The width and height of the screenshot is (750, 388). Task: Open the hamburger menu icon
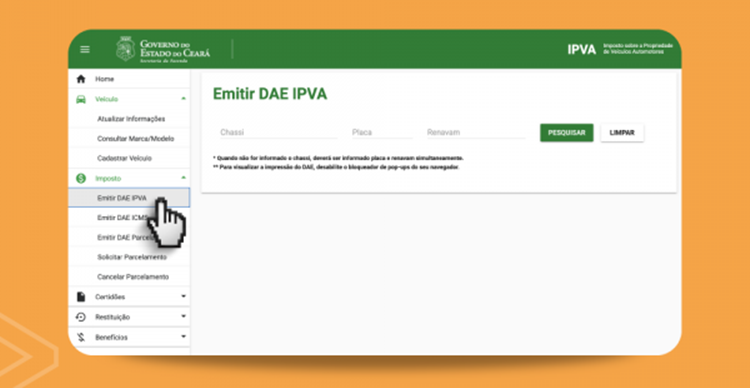coord(85,49)
